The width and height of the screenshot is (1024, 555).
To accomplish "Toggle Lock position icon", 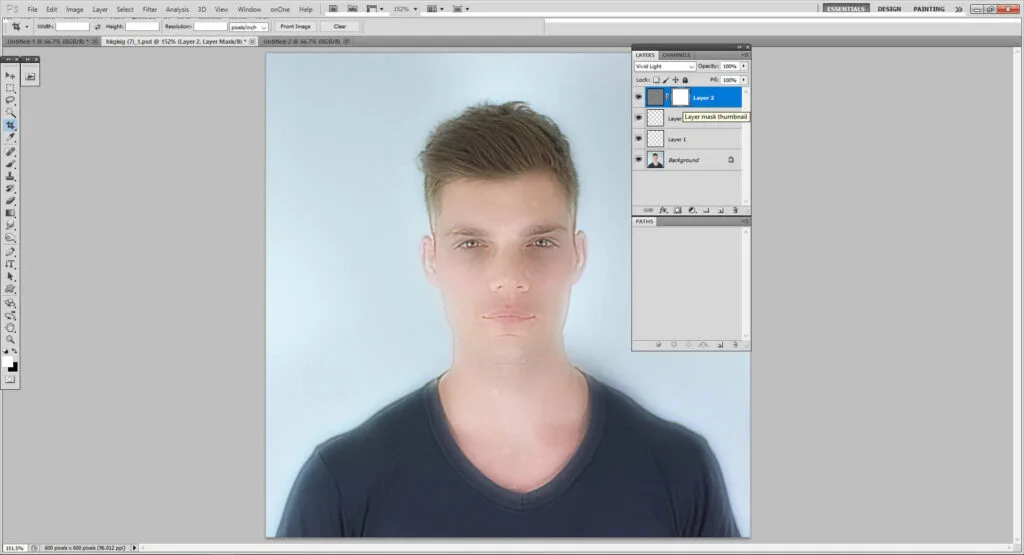I will [675, 80].
